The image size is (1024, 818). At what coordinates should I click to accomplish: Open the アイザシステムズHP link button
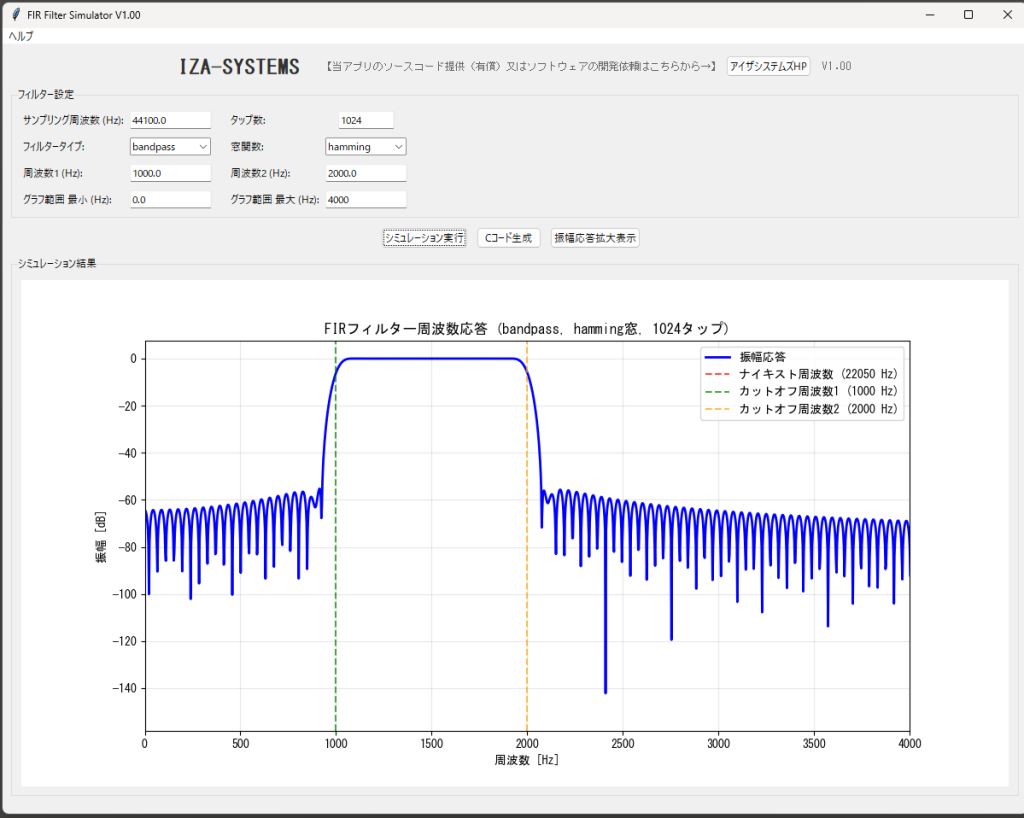pos(768,66)
